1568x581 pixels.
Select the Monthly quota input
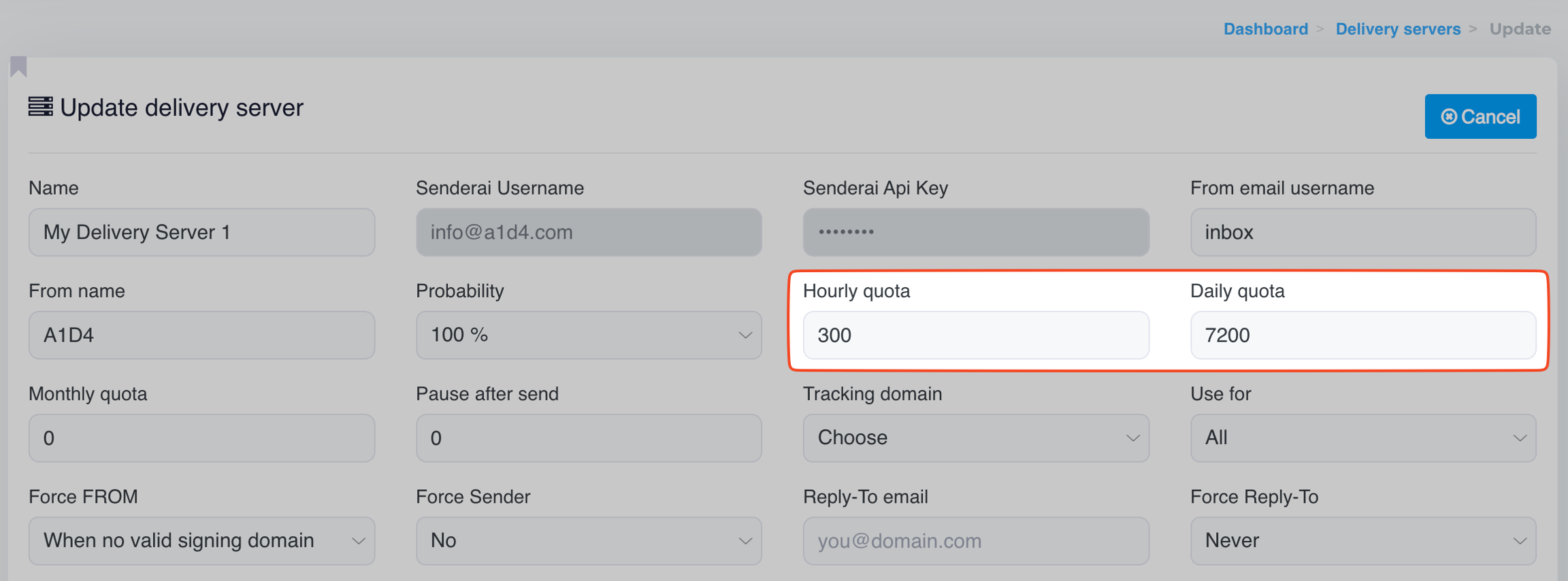click(x=201, y=438)
